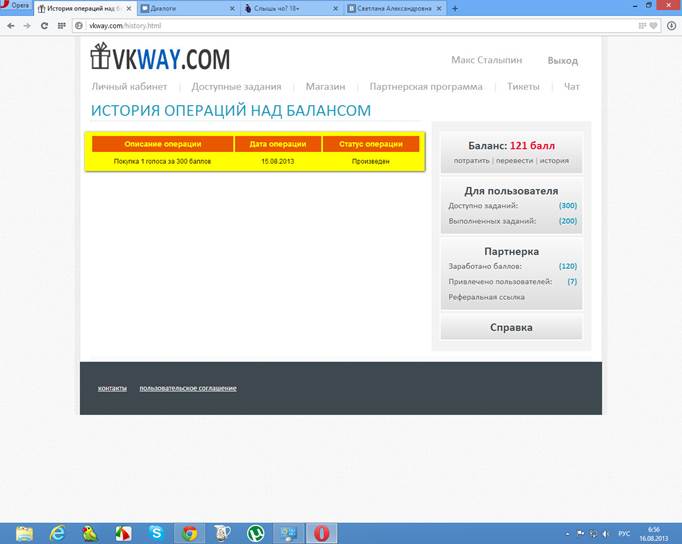The image size is (682, 544).
Task: Click the heart bookmark icon in address bar
Action: [x=653, y=26]
